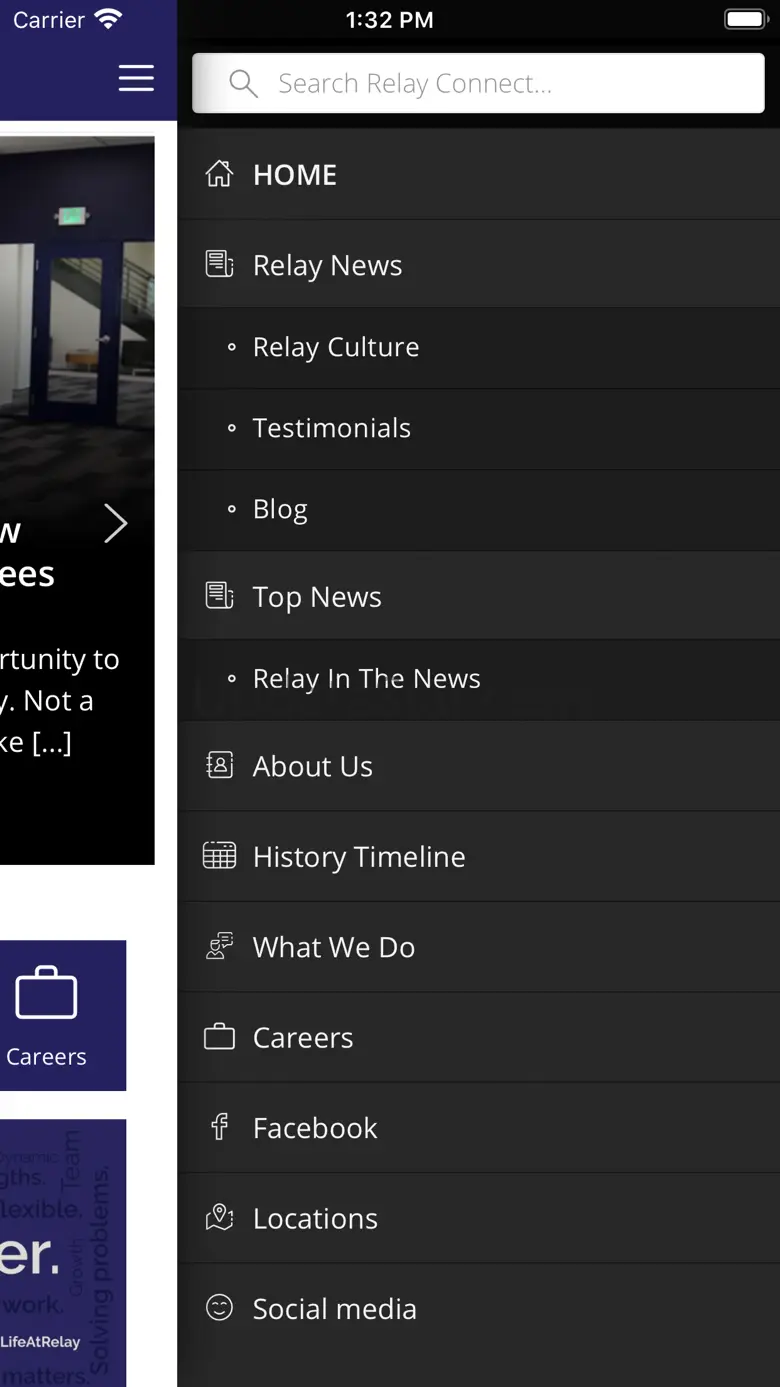Click the Top News newspaper icon
The width and height of the screenshot is (780, 1387).
(219, 595)
